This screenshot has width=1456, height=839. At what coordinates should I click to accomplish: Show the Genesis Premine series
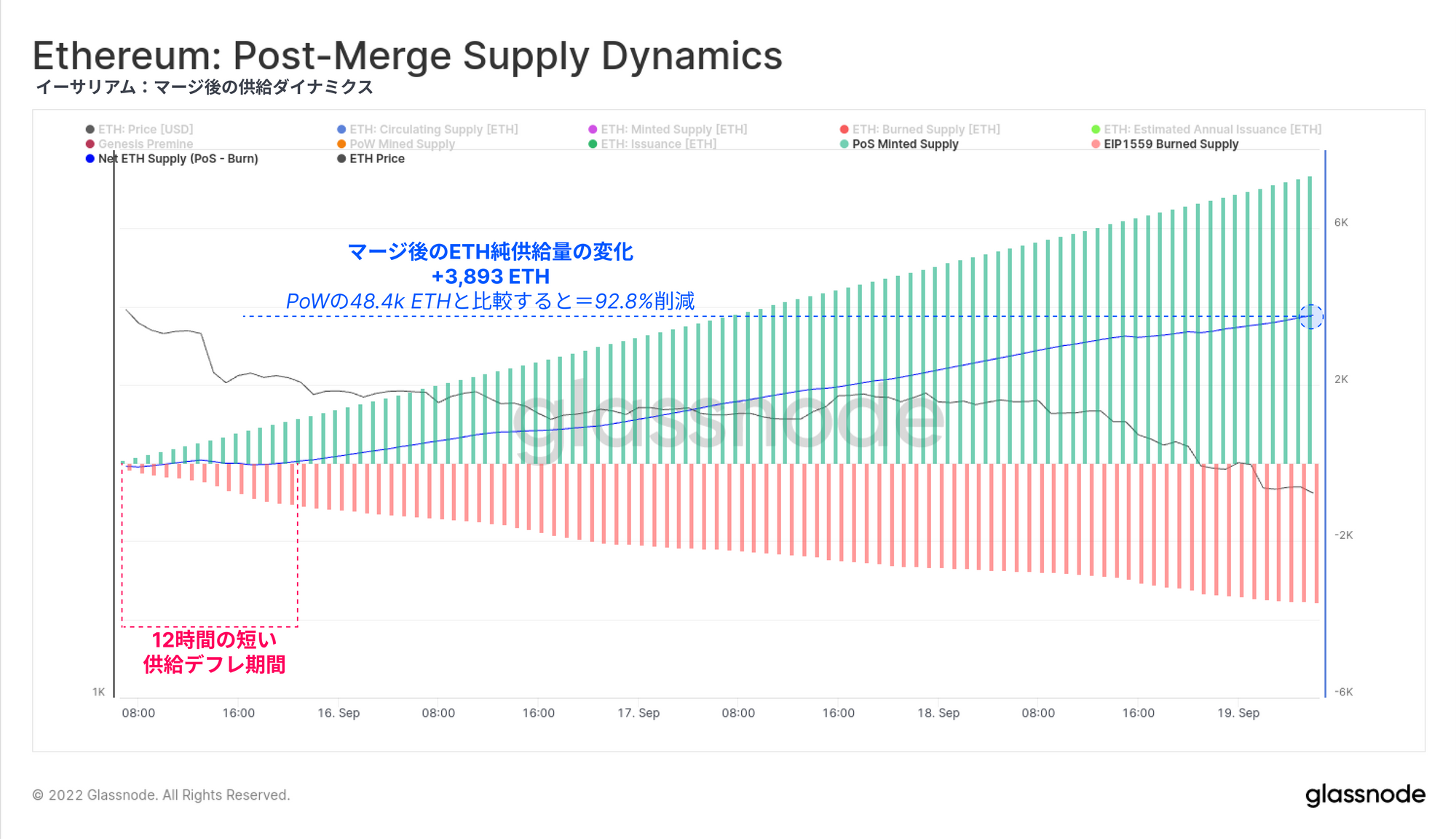[x=146, y=144]
